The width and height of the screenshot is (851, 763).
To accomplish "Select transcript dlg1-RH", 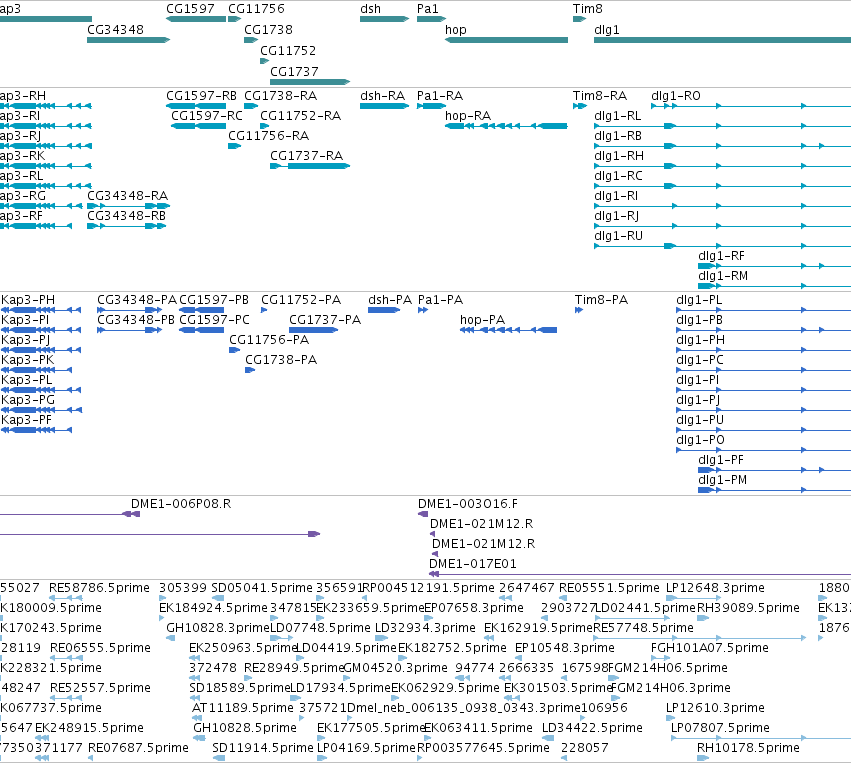I will coord(722,166).
